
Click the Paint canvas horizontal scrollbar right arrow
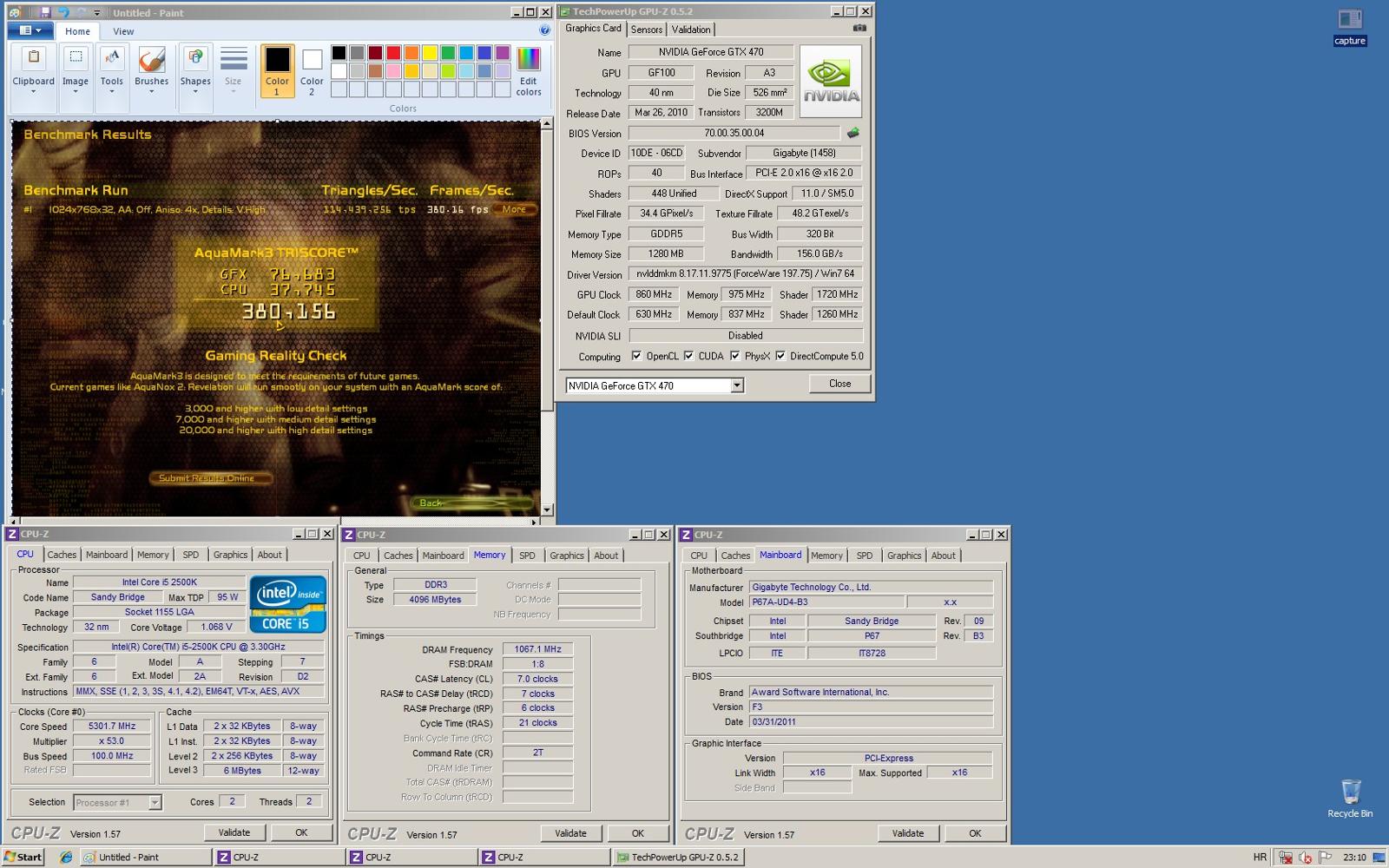[x=534, y=522]
